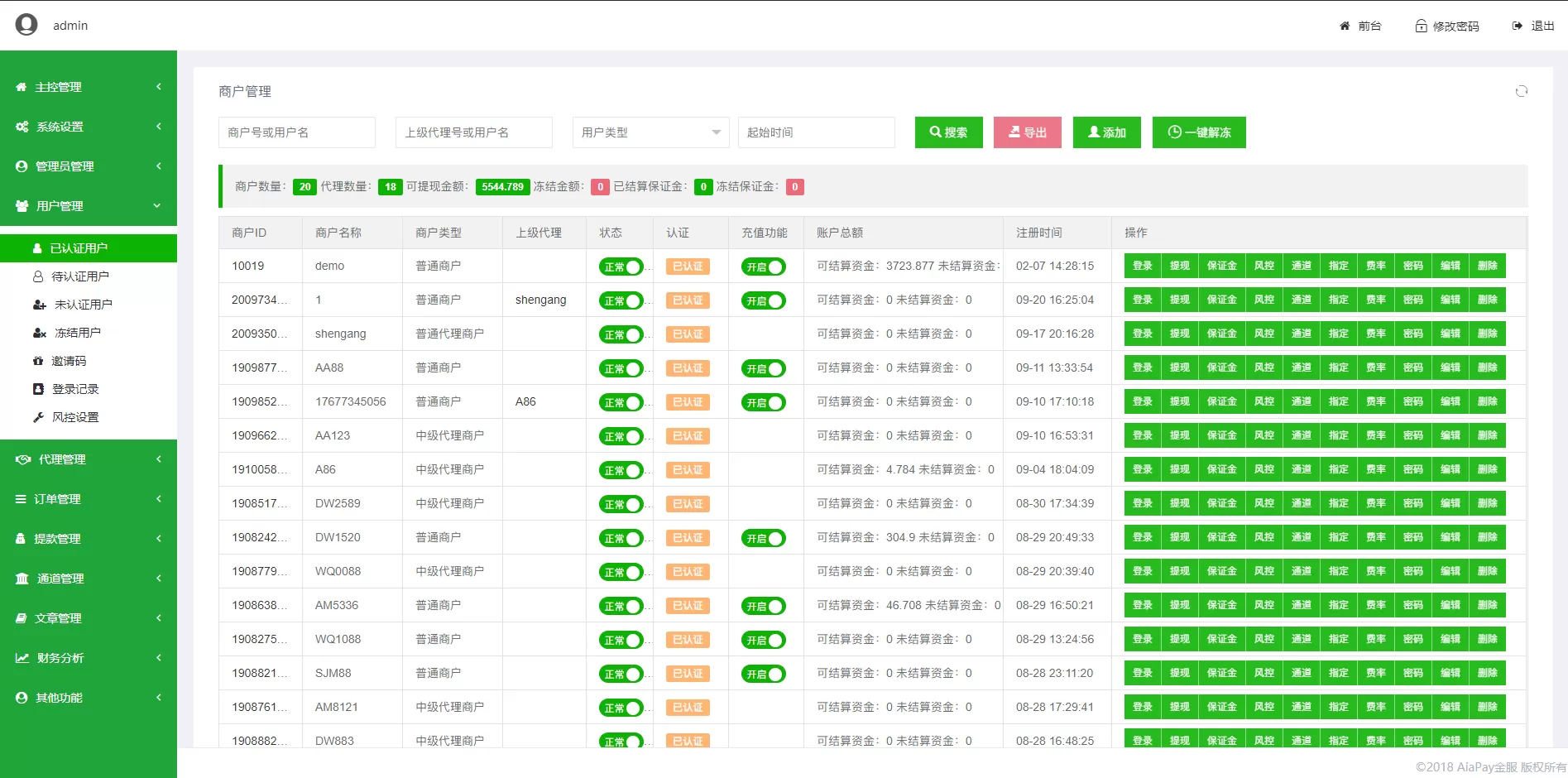
Task: Click the home icon beside 前台
Action: [x=1345, y=26]
